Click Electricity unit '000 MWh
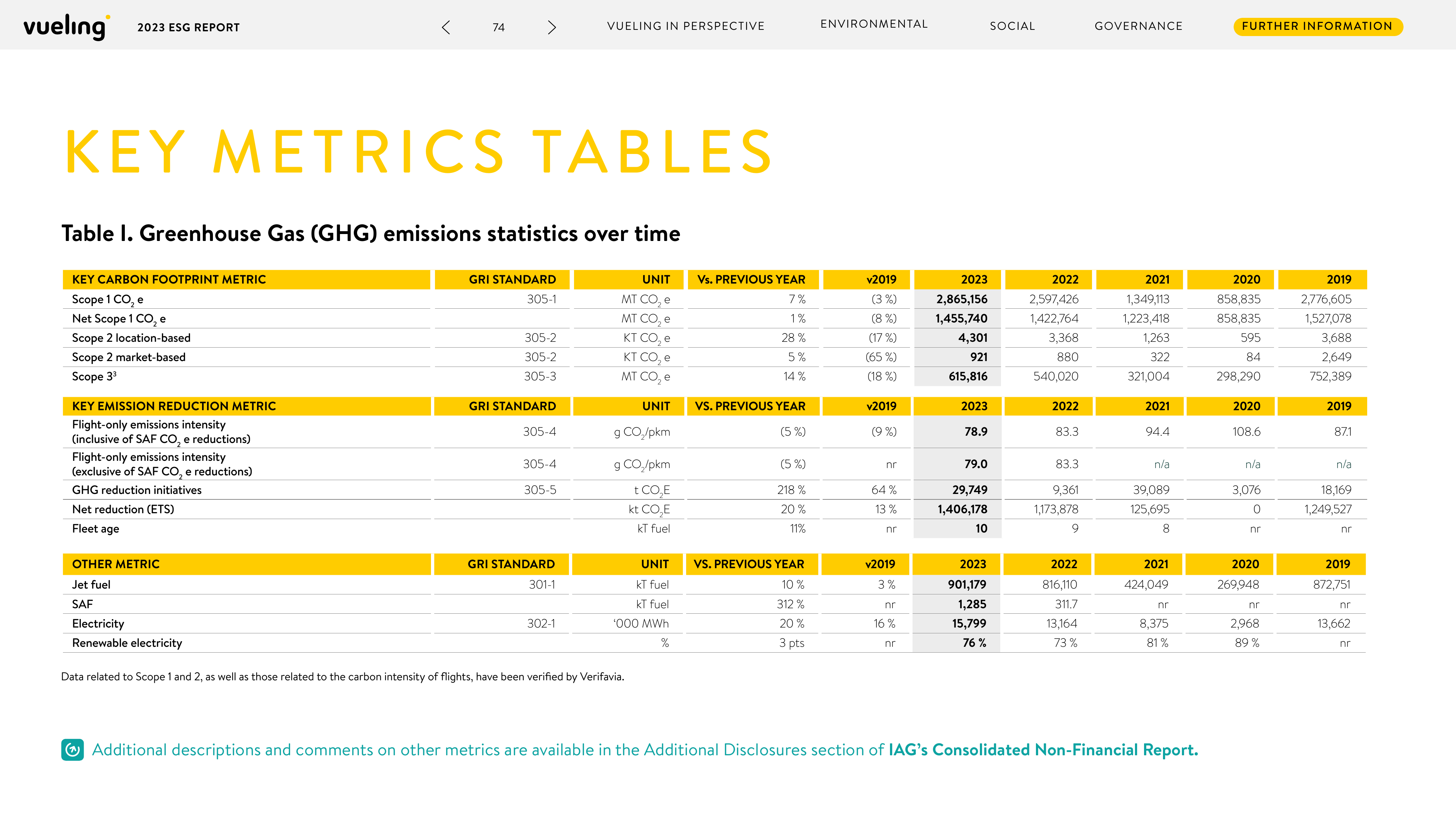Image resolution: width=1456 pixels, height=819 pixels. [641, 624]
